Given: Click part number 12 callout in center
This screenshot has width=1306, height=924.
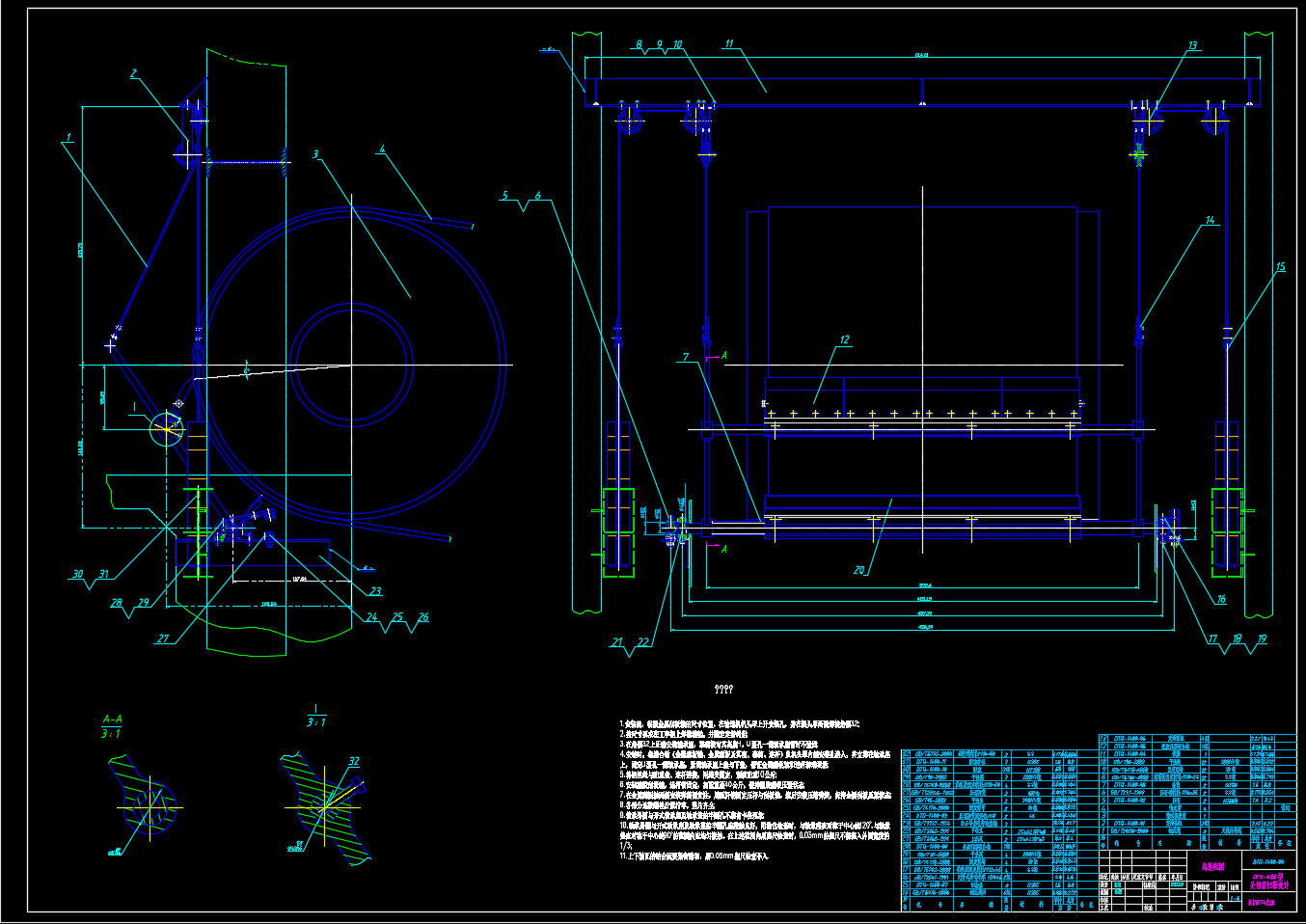Looking at the screenshot, I should [845, 340].
